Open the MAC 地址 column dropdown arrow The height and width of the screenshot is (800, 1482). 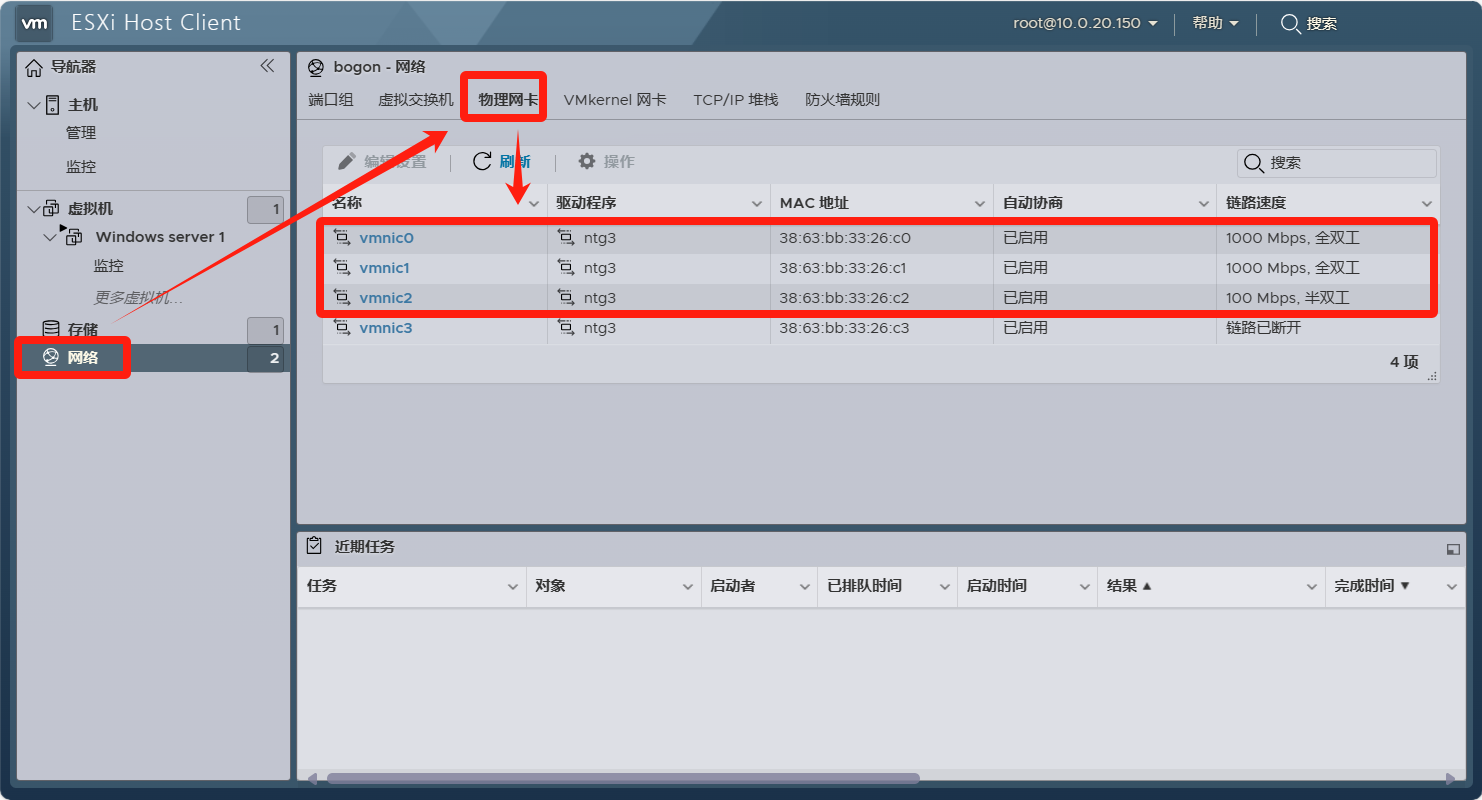979,203
